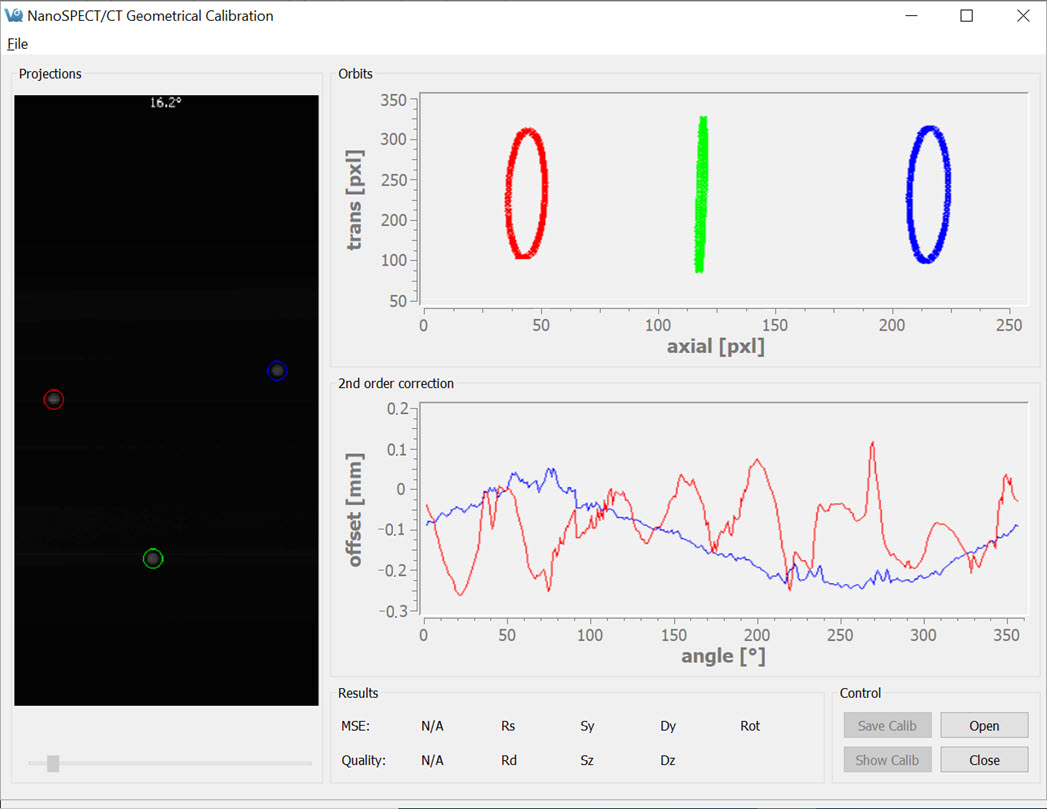
Task: Maximize the calibration window
Action: pyautogui.click(x=966, y=16)
